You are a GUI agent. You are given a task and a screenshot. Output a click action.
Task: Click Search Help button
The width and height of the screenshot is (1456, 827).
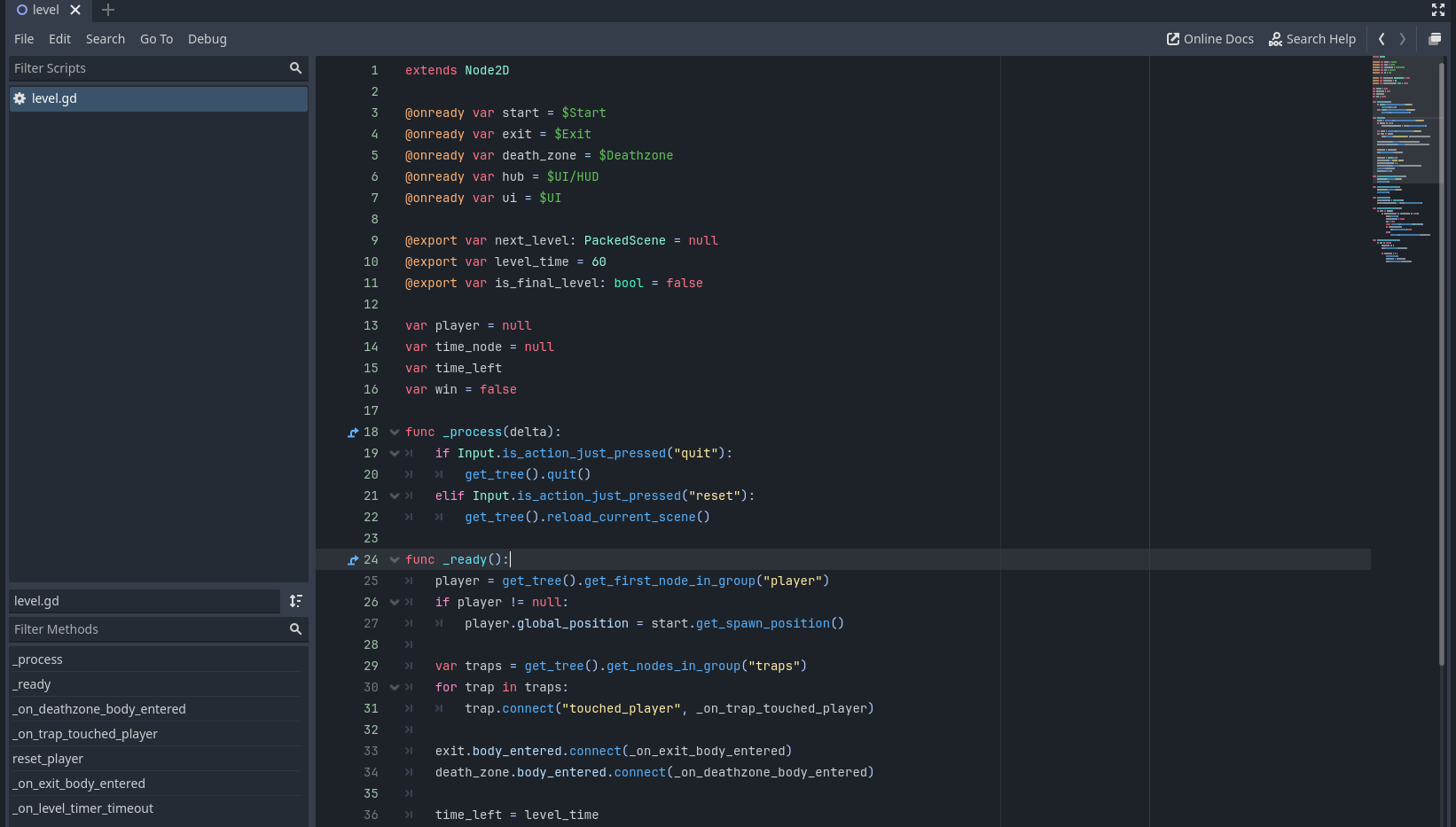tap(1312, 39)
